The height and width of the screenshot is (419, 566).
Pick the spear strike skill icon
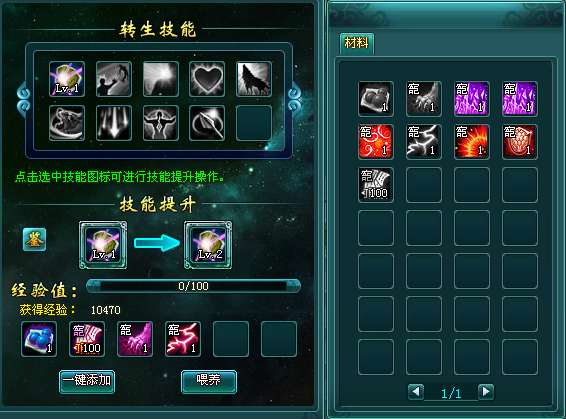207,123
